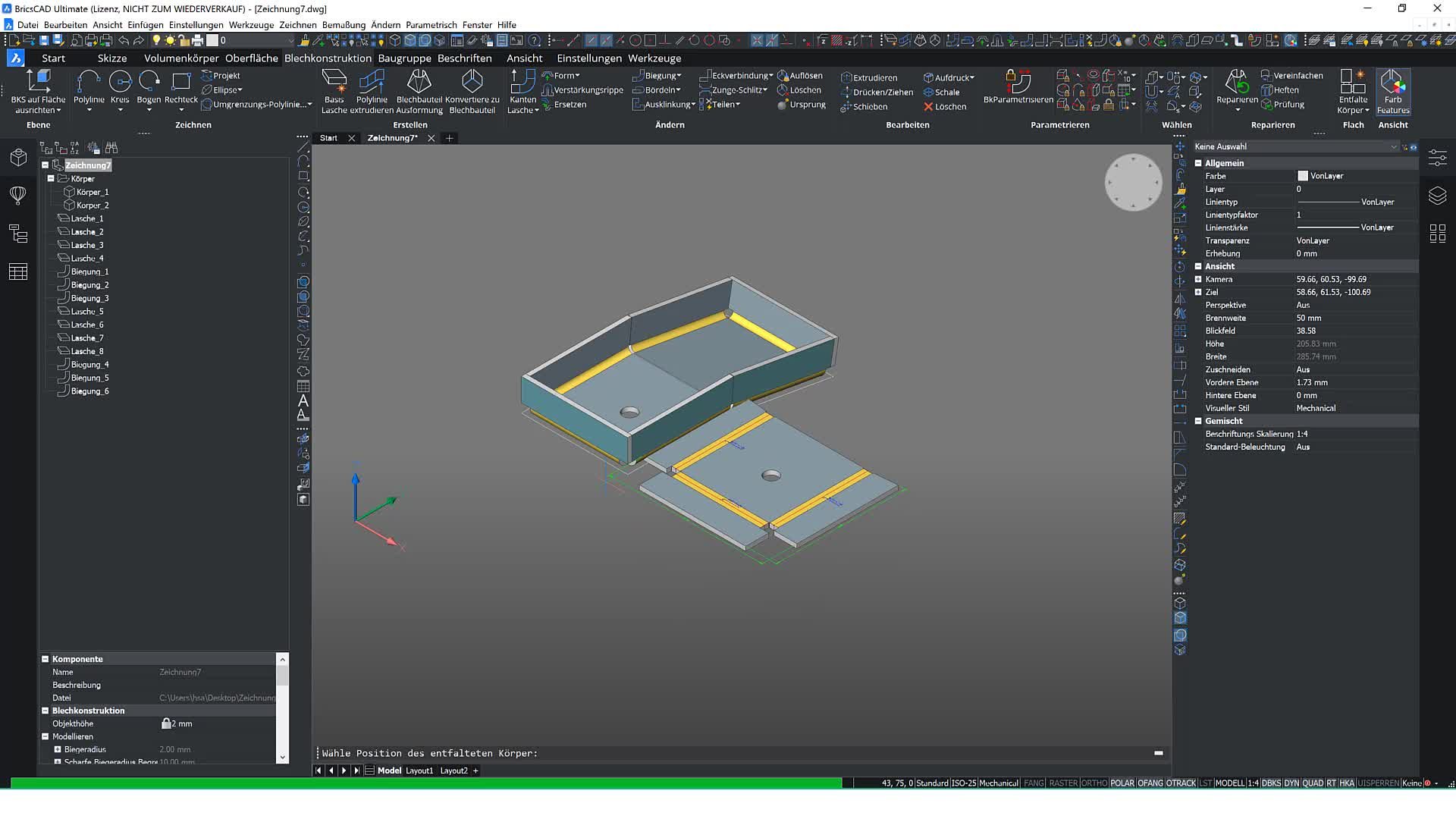This screenshot has height=819, width=1456.
Task: Open the Biegung dropdown
Action: point(657,76)
